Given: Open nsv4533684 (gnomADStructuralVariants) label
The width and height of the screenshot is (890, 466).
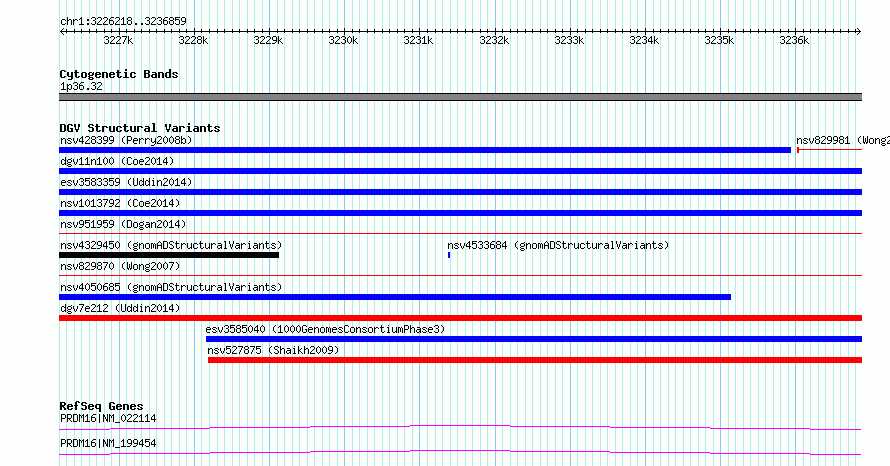Looking at the screenshot, I should [558, 245].
